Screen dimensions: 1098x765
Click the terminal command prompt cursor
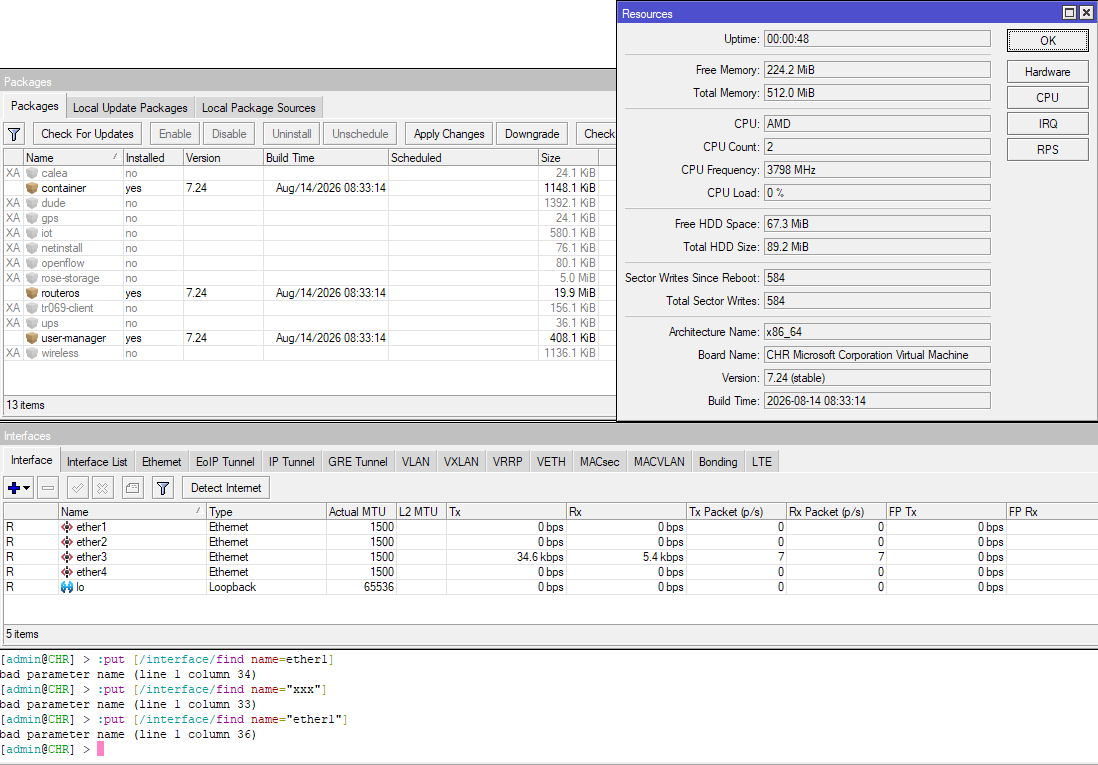coord(100,750)
